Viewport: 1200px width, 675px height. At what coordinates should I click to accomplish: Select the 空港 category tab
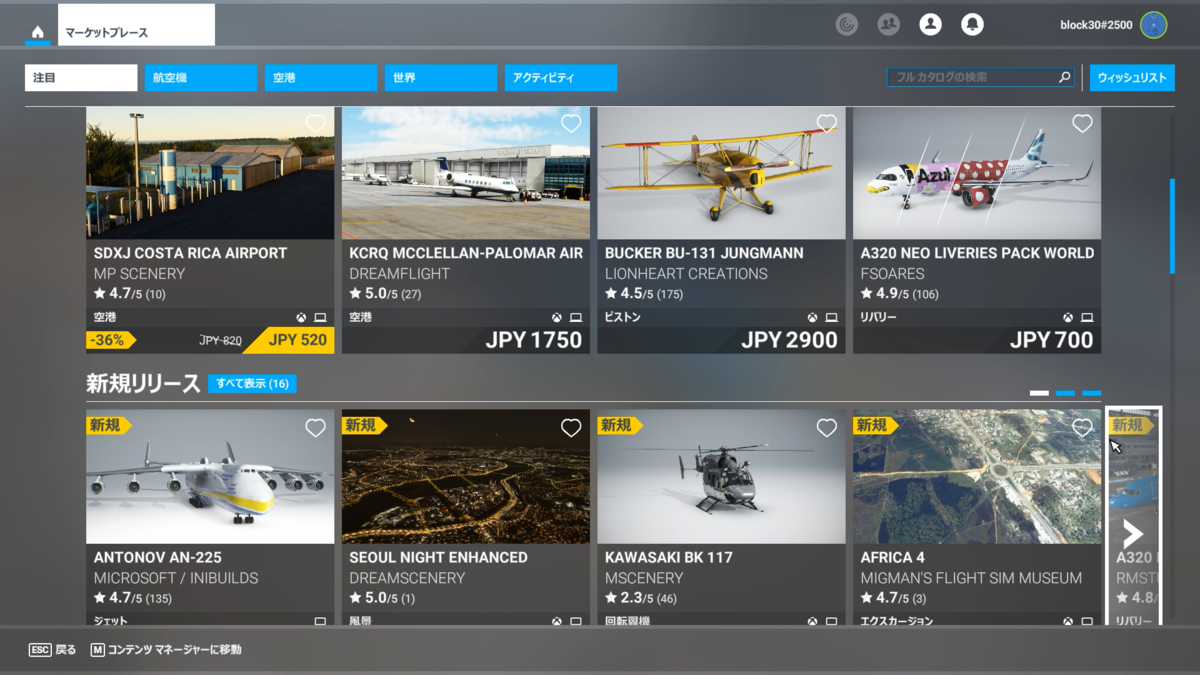point(321,78)
